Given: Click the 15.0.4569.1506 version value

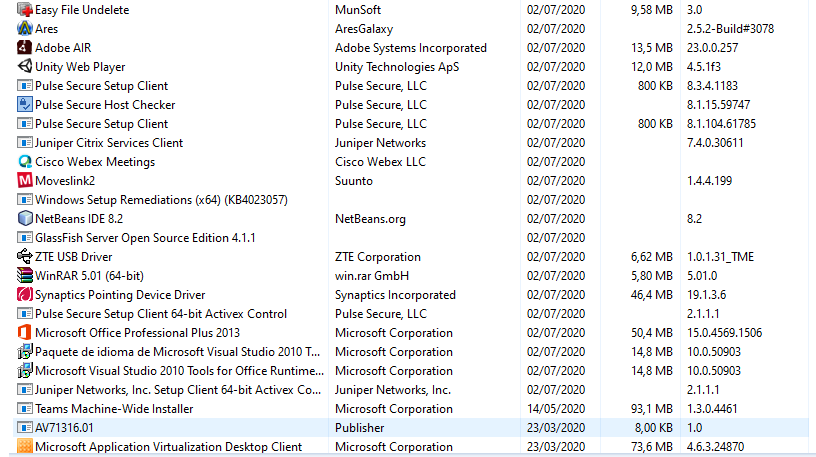Looking at the screenshot, I should [724, 333].
